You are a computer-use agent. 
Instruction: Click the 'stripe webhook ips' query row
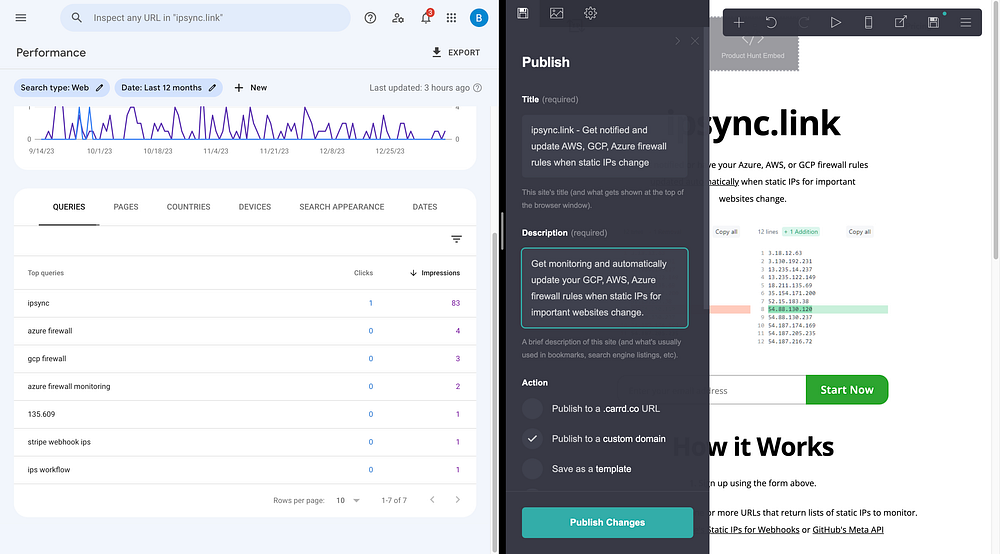point(245,442)
